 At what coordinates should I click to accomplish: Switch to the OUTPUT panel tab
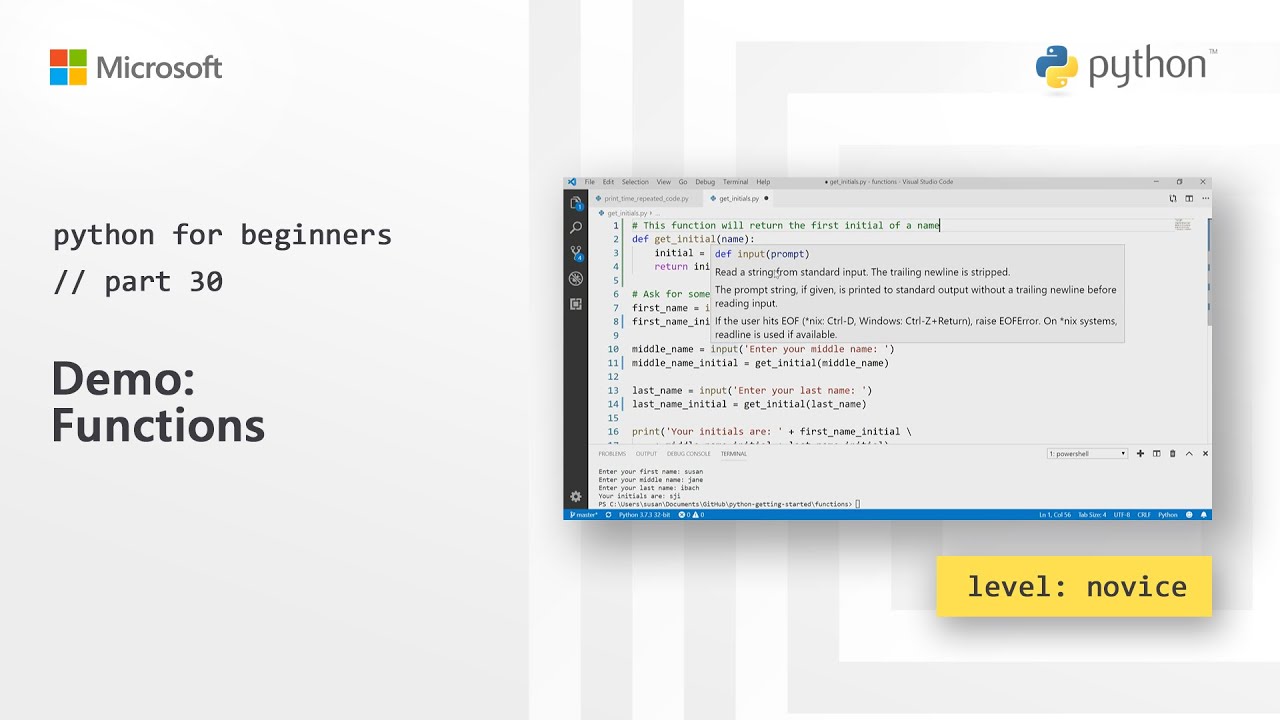coord(646,454)
